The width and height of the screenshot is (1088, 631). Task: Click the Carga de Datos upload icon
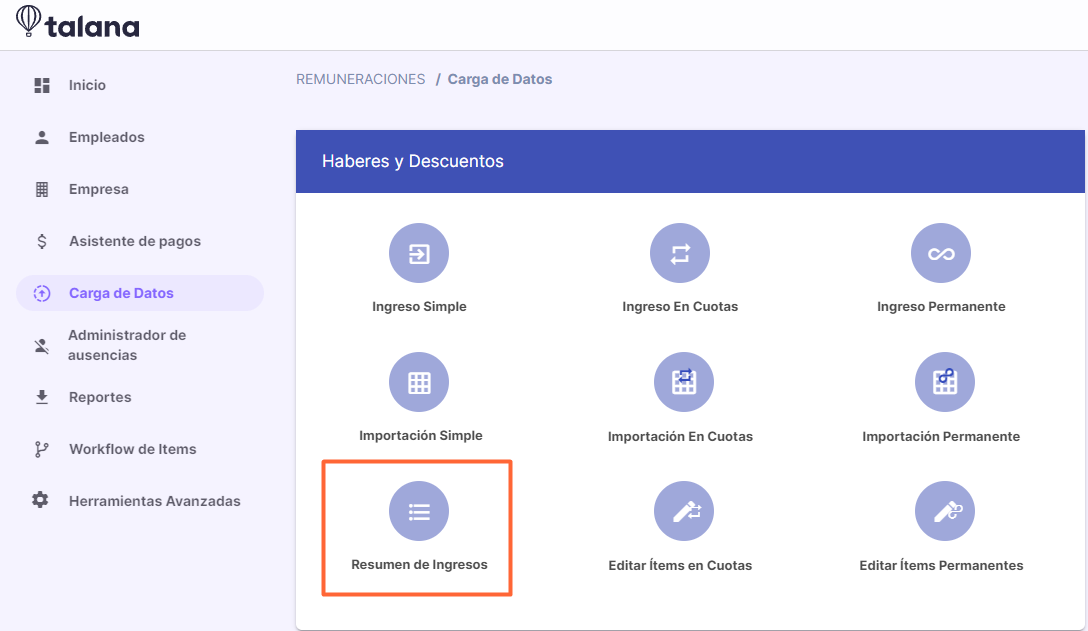click(x=42, y=294)
